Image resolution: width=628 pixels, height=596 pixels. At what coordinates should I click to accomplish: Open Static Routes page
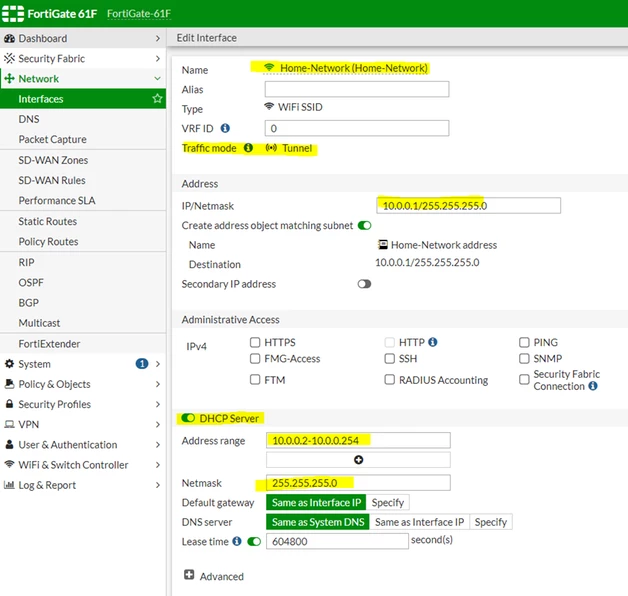(83, 221)
